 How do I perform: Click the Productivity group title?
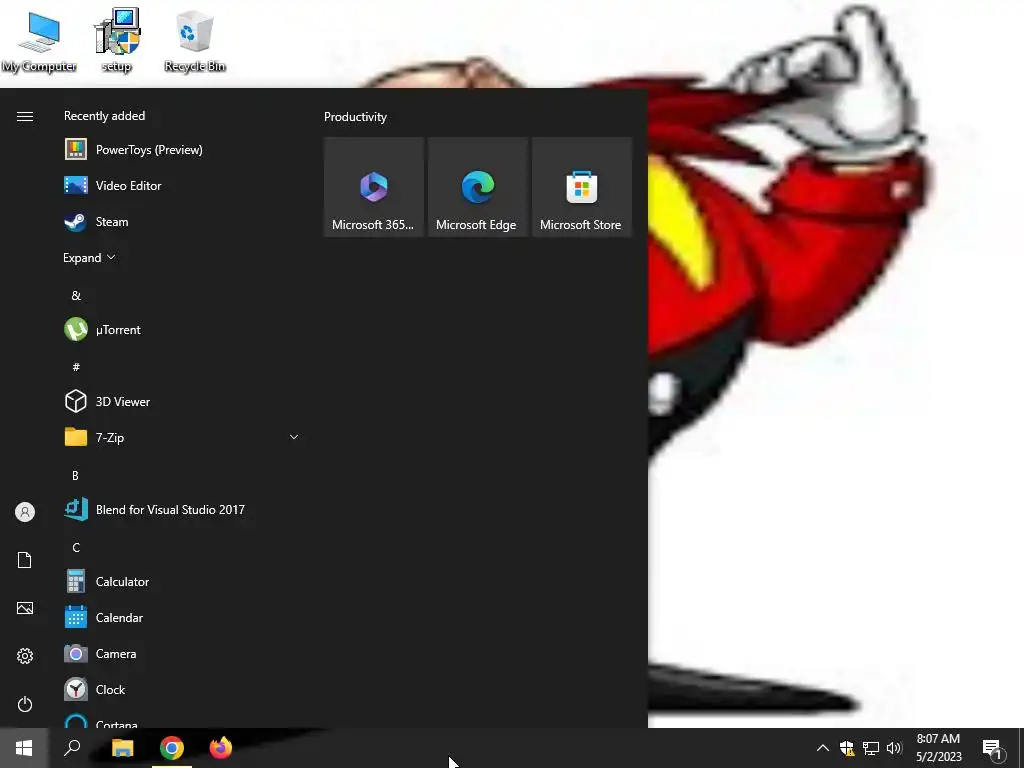tap(355, 117)
